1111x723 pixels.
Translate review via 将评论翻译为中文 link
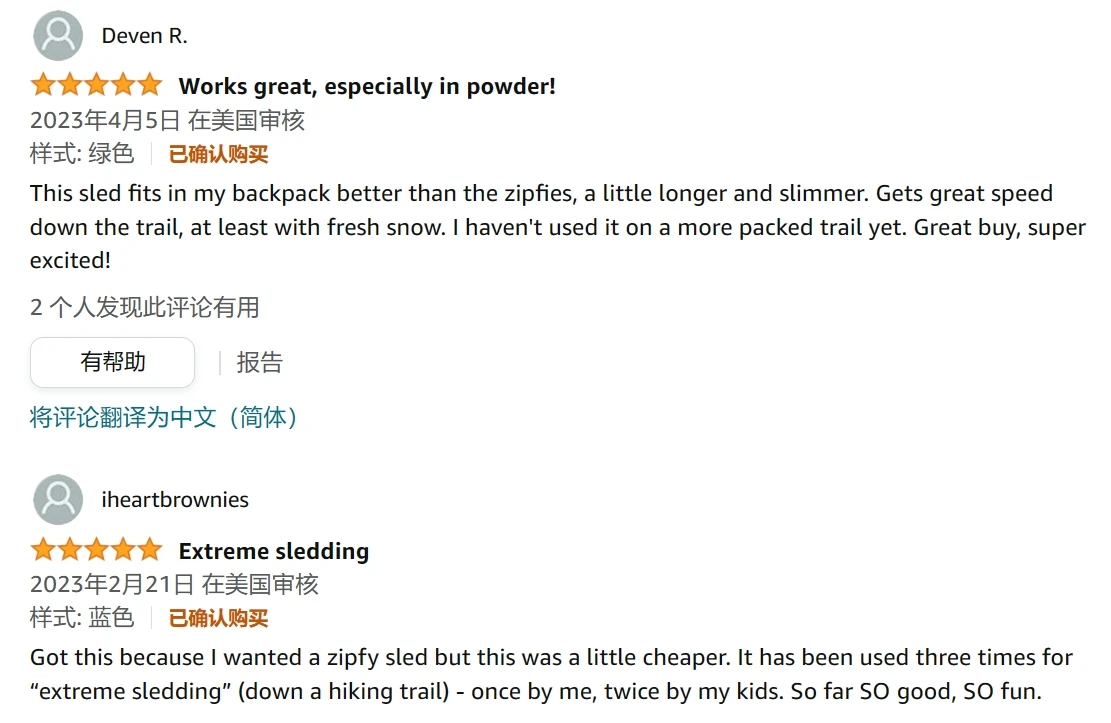(165, 417)
